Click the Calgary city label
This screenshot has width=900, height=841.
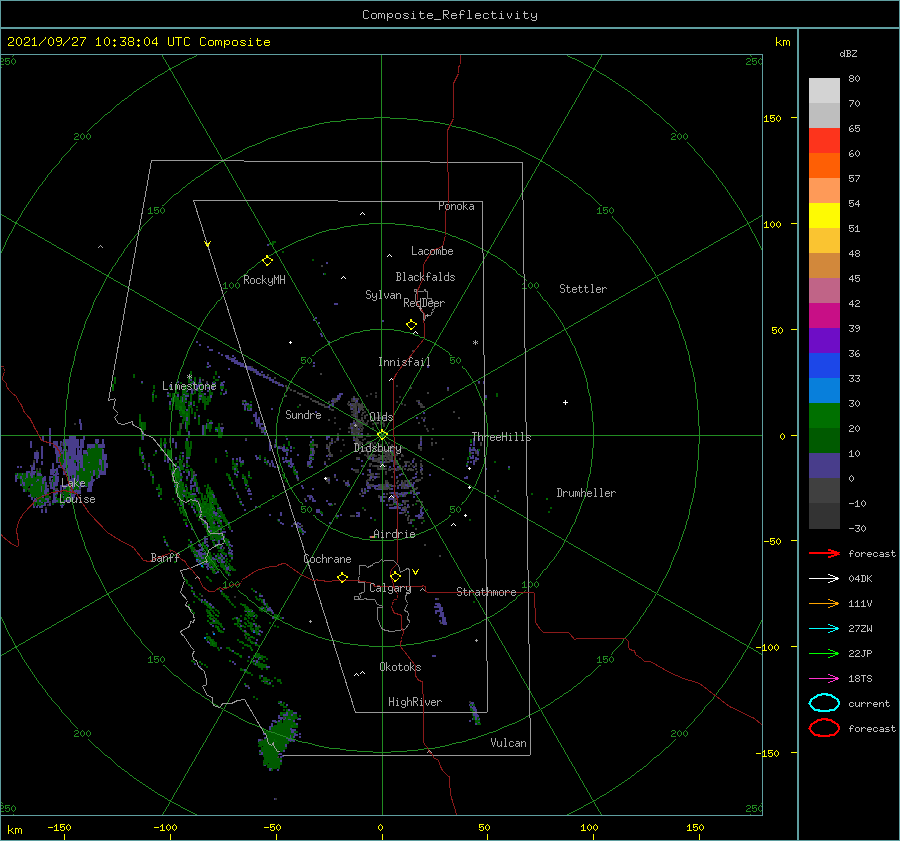pos(390,588)
